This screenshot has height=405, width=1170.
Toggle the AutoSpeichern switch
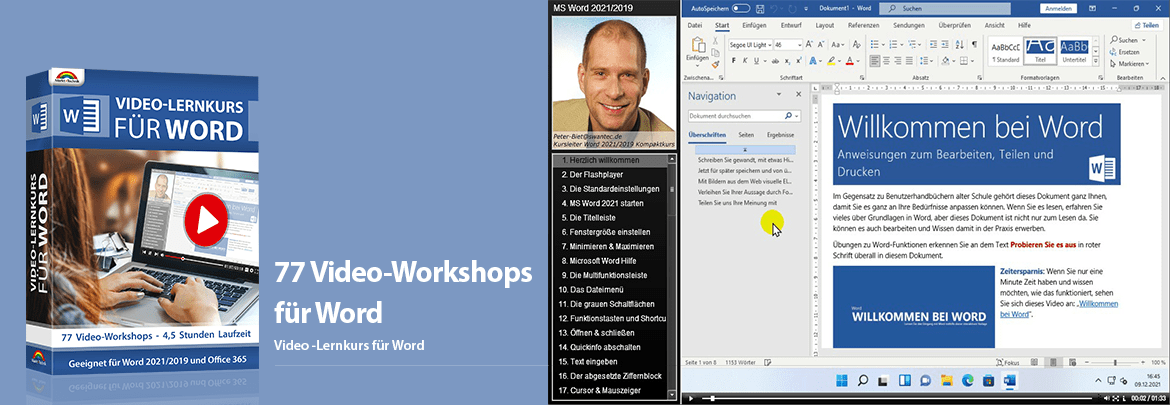(741, 8)
